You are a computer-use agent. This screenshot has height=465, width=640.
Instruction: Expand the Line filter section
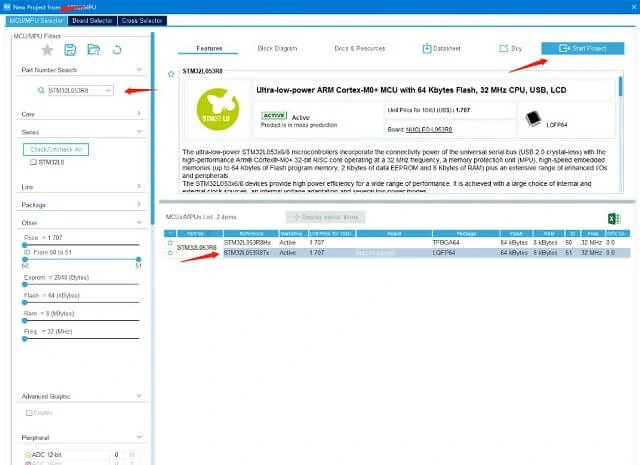tap(139, 186)
